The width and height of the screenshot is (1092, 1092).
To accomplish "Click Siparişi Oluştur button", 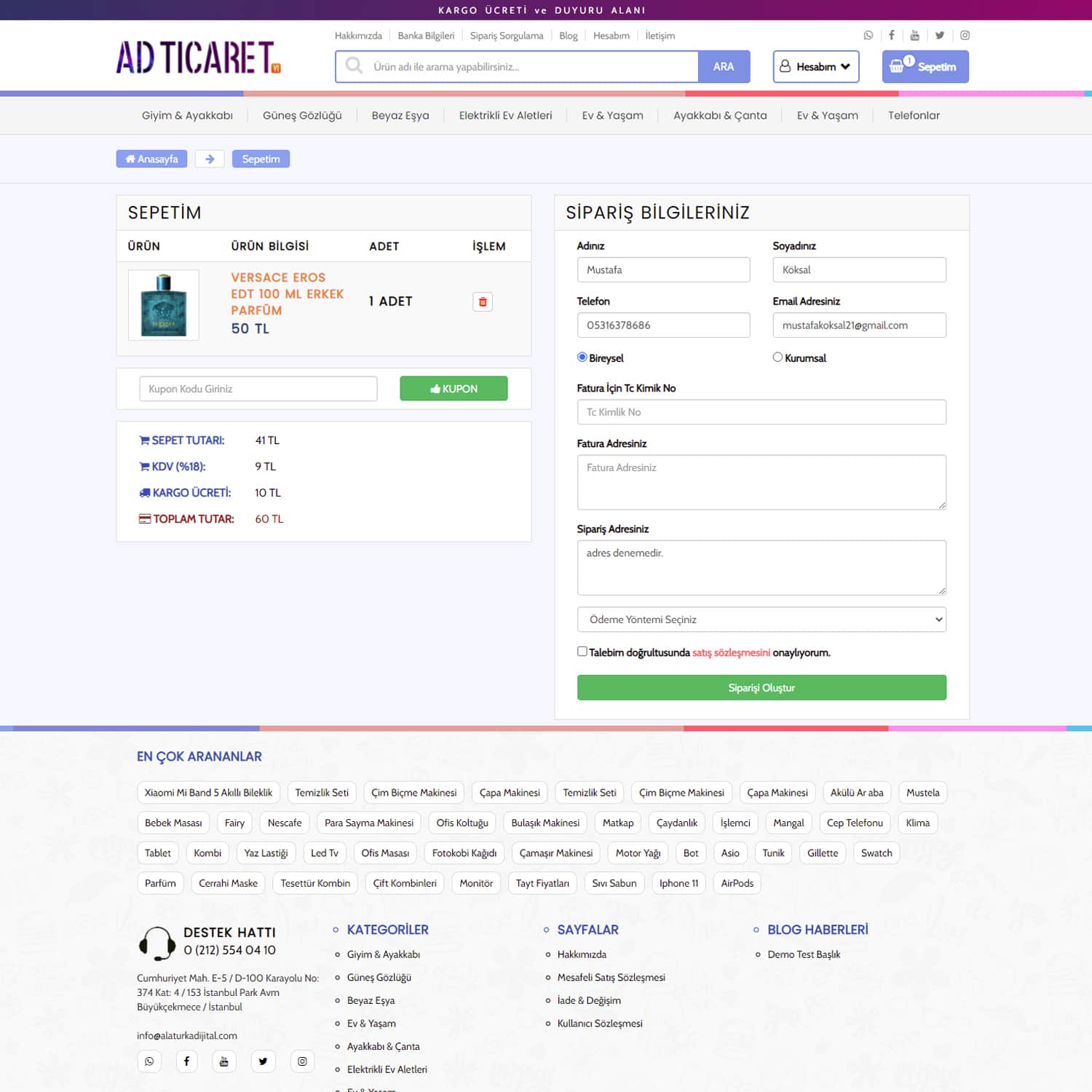I will 761,687.
